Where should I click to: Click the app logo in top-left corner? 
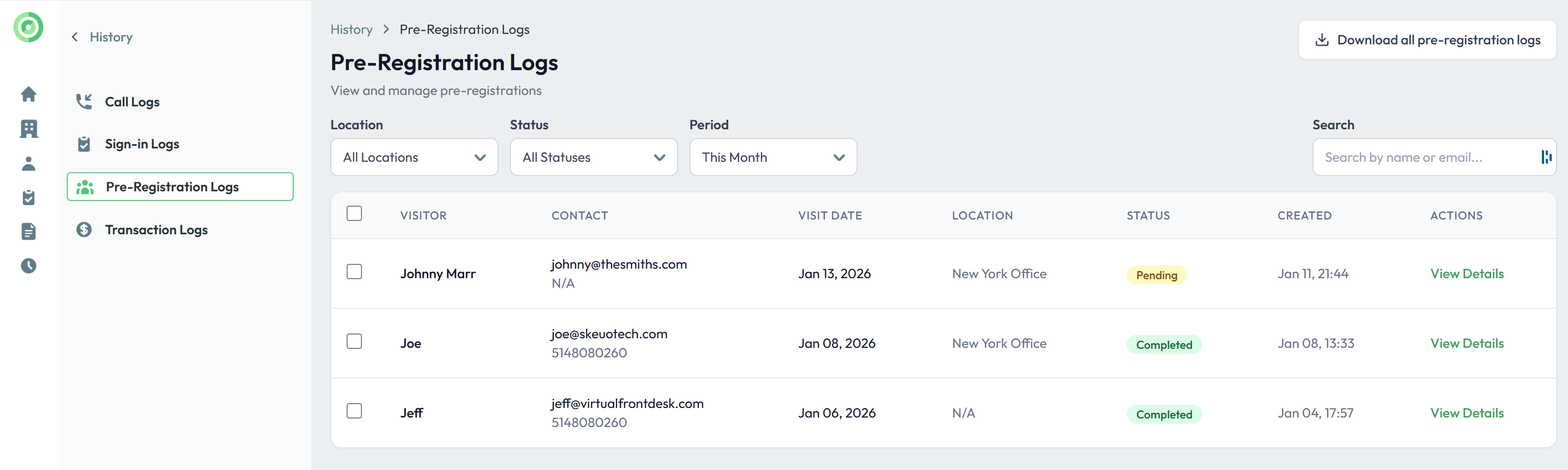(28, 27)
